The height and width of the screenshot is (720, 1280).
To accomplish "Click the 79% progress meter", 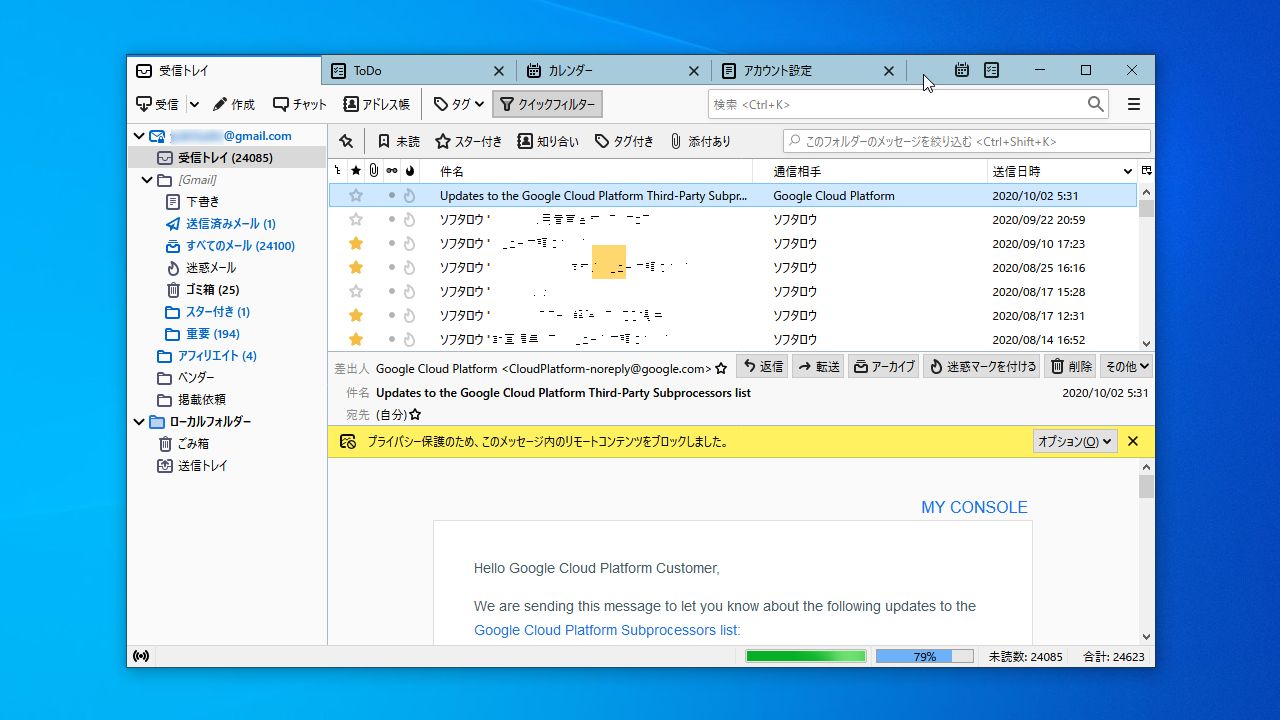I will tap(925, 657).
